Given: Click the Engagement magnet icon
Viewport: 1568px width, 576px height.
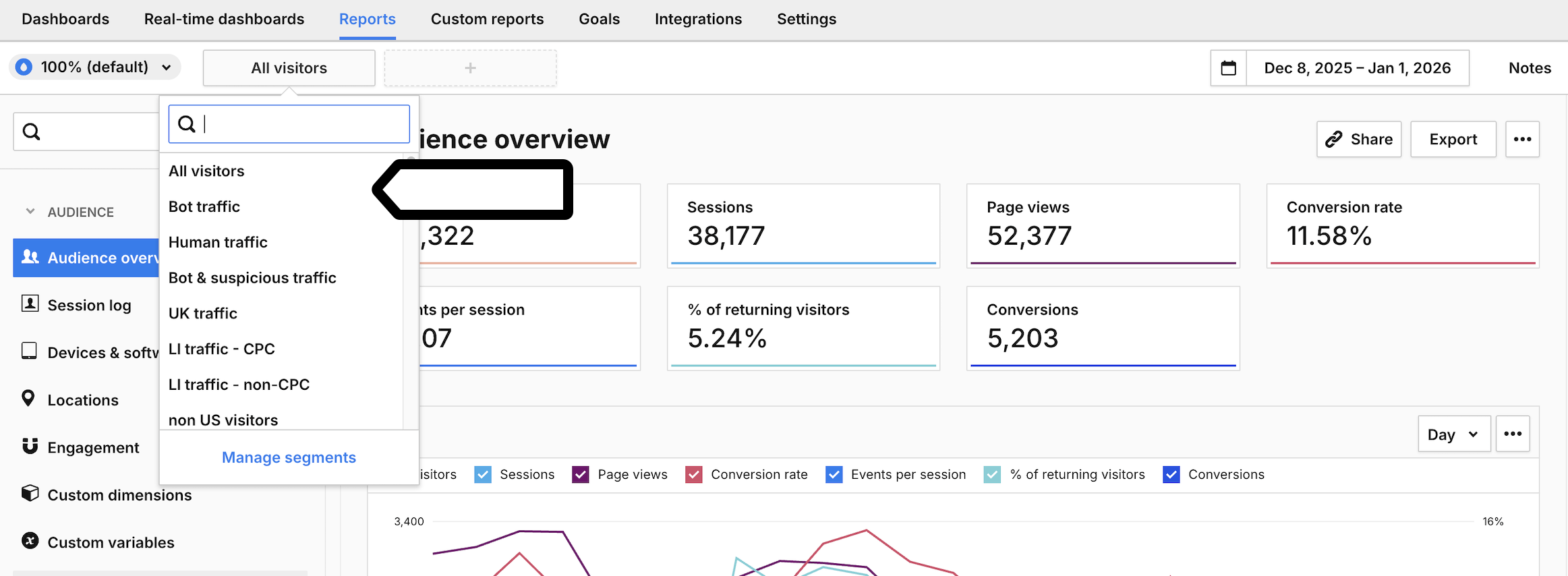Looking at the screenshot, I should tap(30, 446).
